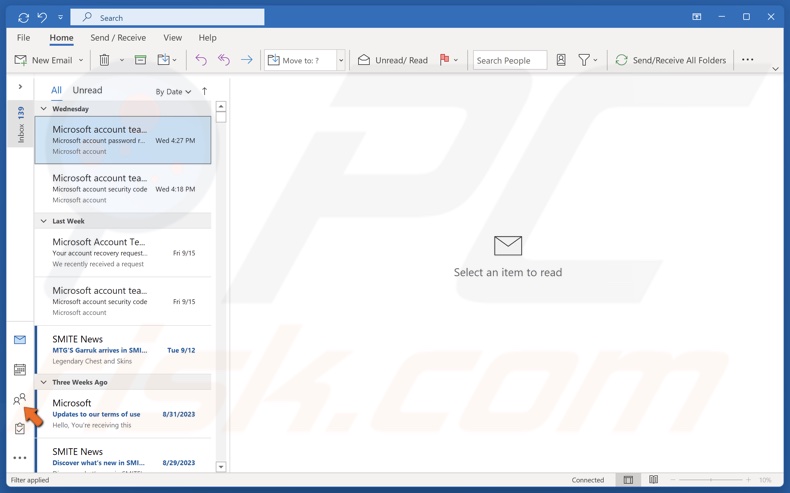The image size is (790, 493).
Task: Collapse the Wednesday group
Action: point(44,109)
